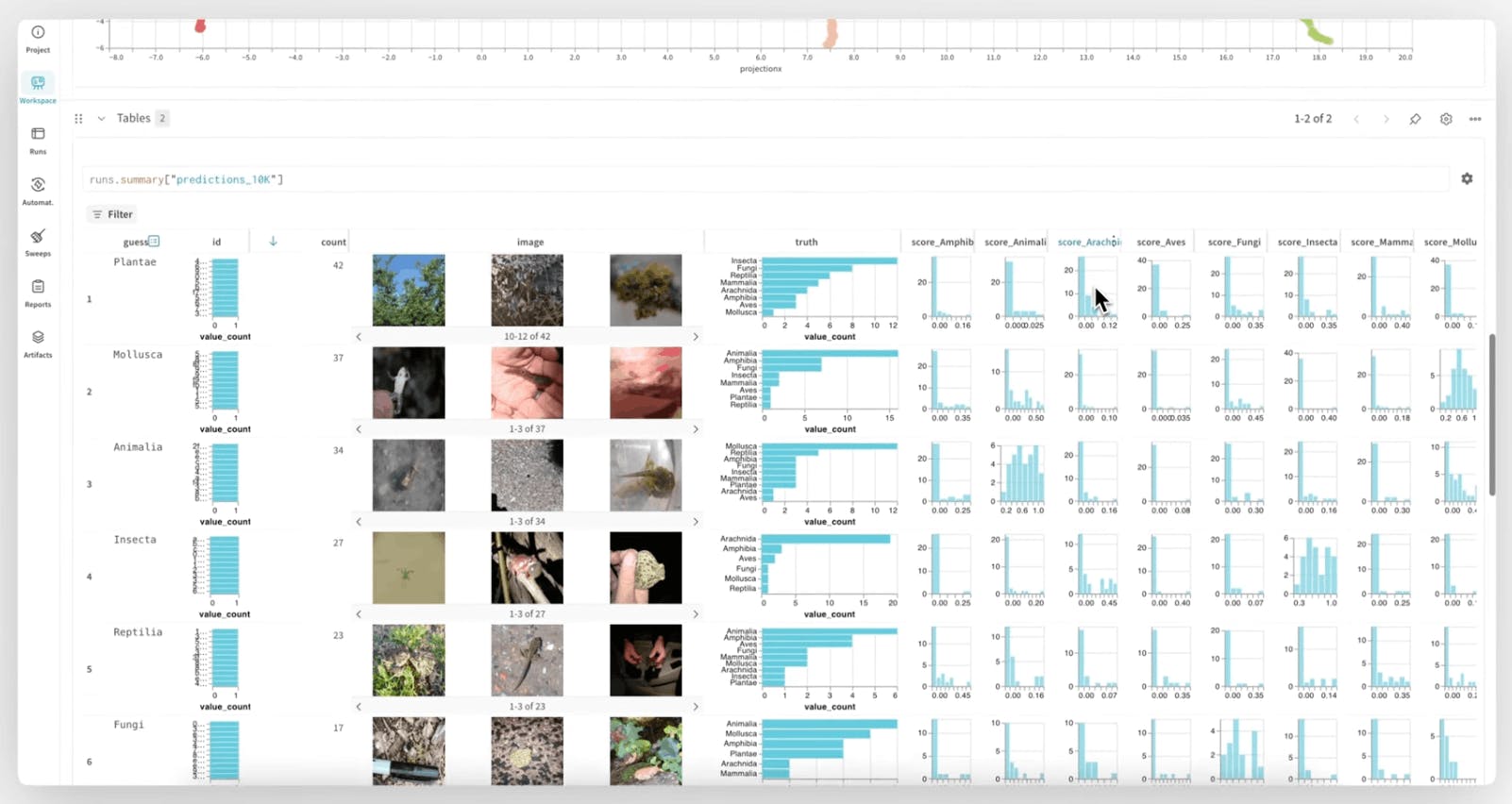Open the hand holding frog thumbnail in Insecta row
This screenshot has width=1512, height=804.
[x=646, y=568]
